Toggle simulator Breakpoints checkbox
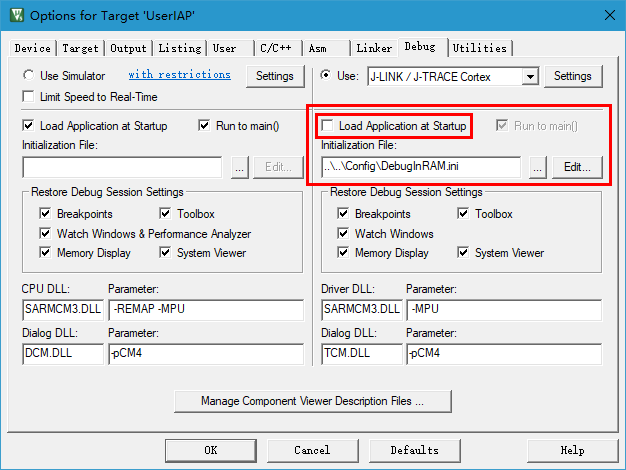 click(45, 213)
